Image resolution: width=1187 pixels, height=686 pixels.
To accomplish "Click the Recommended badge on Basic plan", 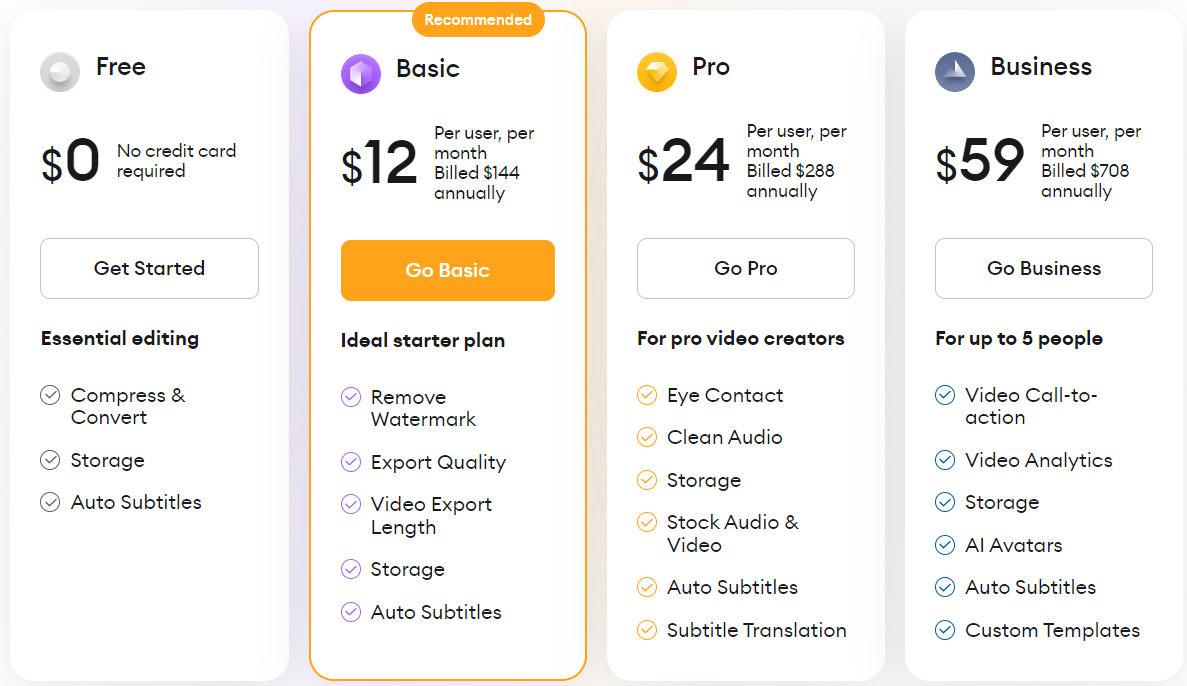I will coord(478,20).
